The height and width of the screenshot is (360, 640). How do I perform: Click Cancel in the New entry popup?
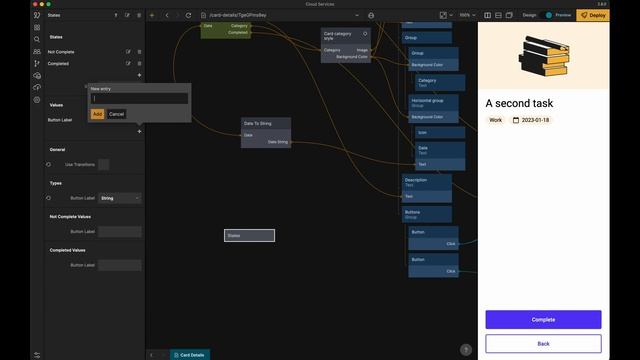(x=116, y=114)
